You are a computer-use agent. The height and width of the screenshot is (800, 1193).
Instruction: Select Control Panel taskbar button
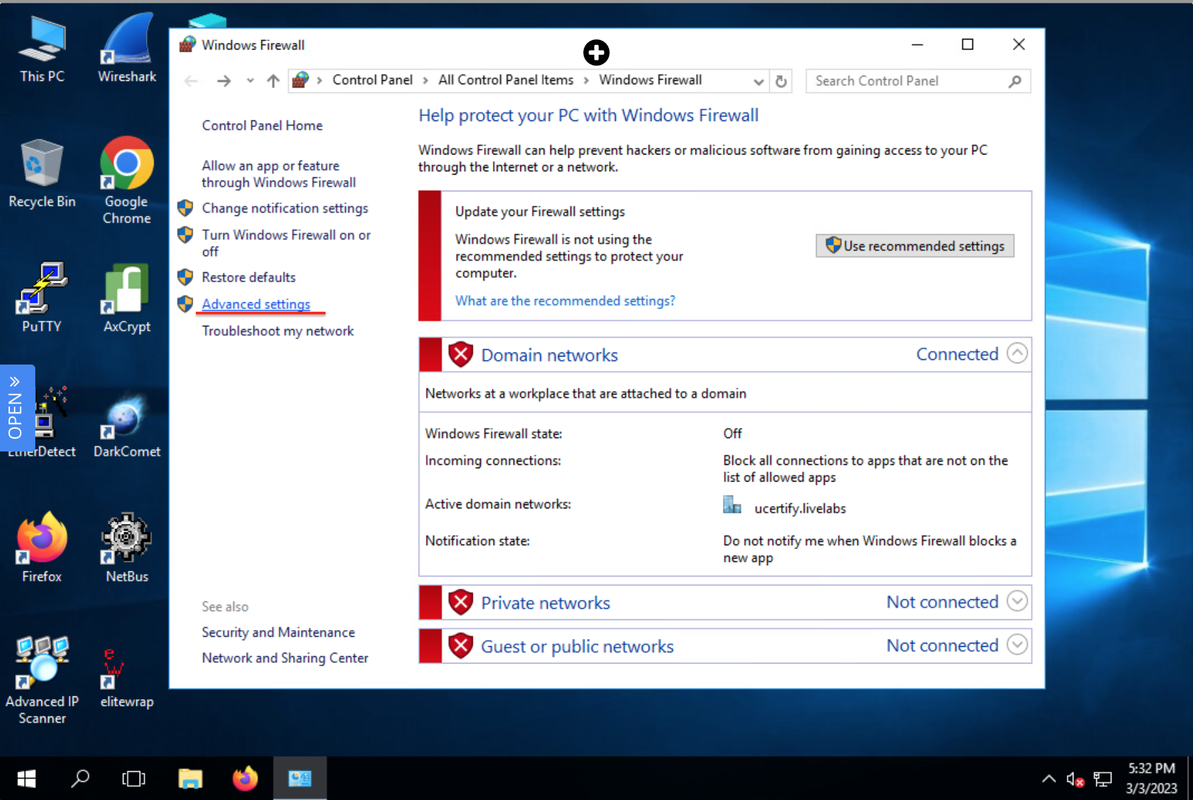tap(300, 778)
